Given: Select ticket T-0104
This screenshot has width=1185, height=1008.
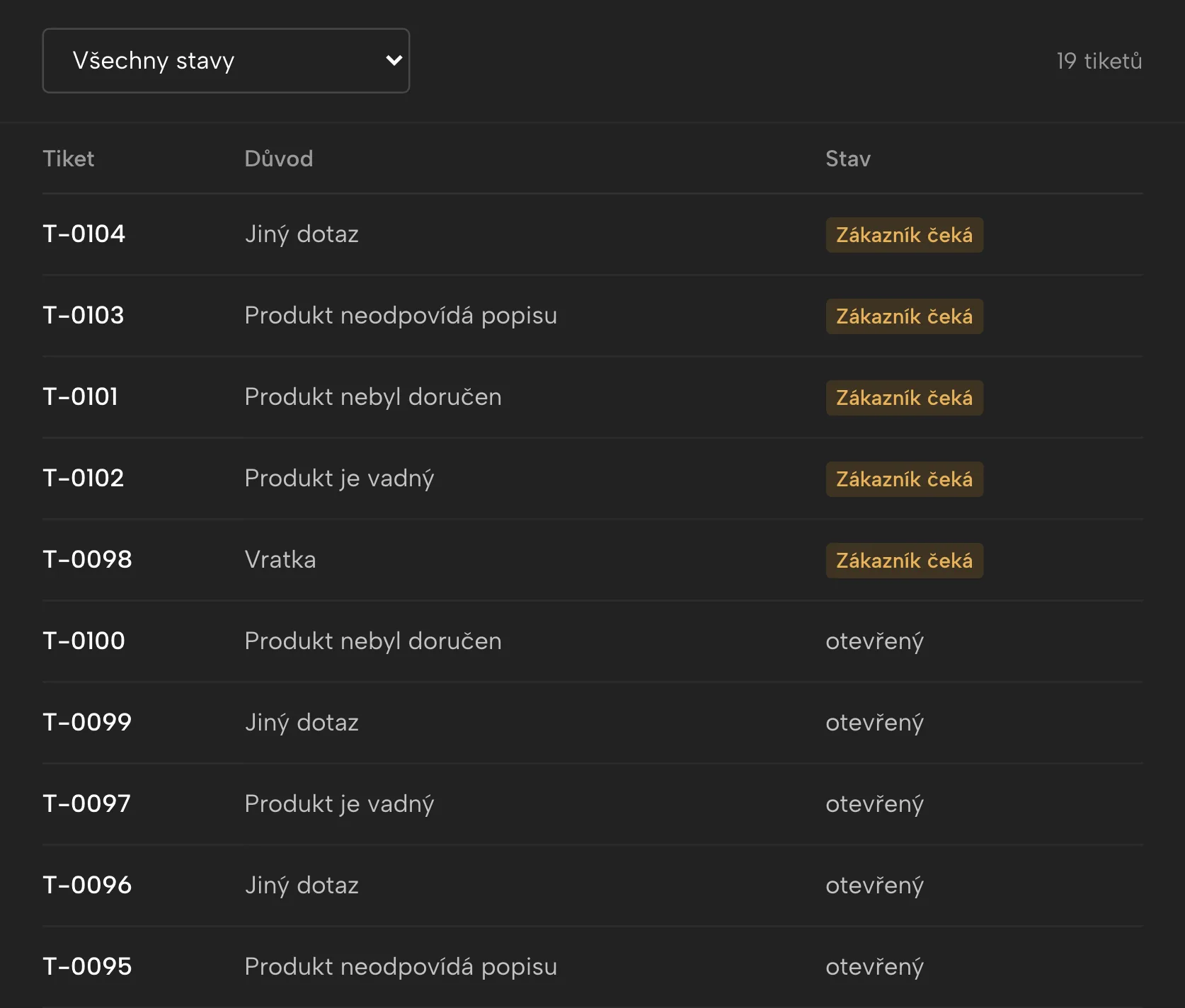Looking at the screenshot, I should point(84,234).
